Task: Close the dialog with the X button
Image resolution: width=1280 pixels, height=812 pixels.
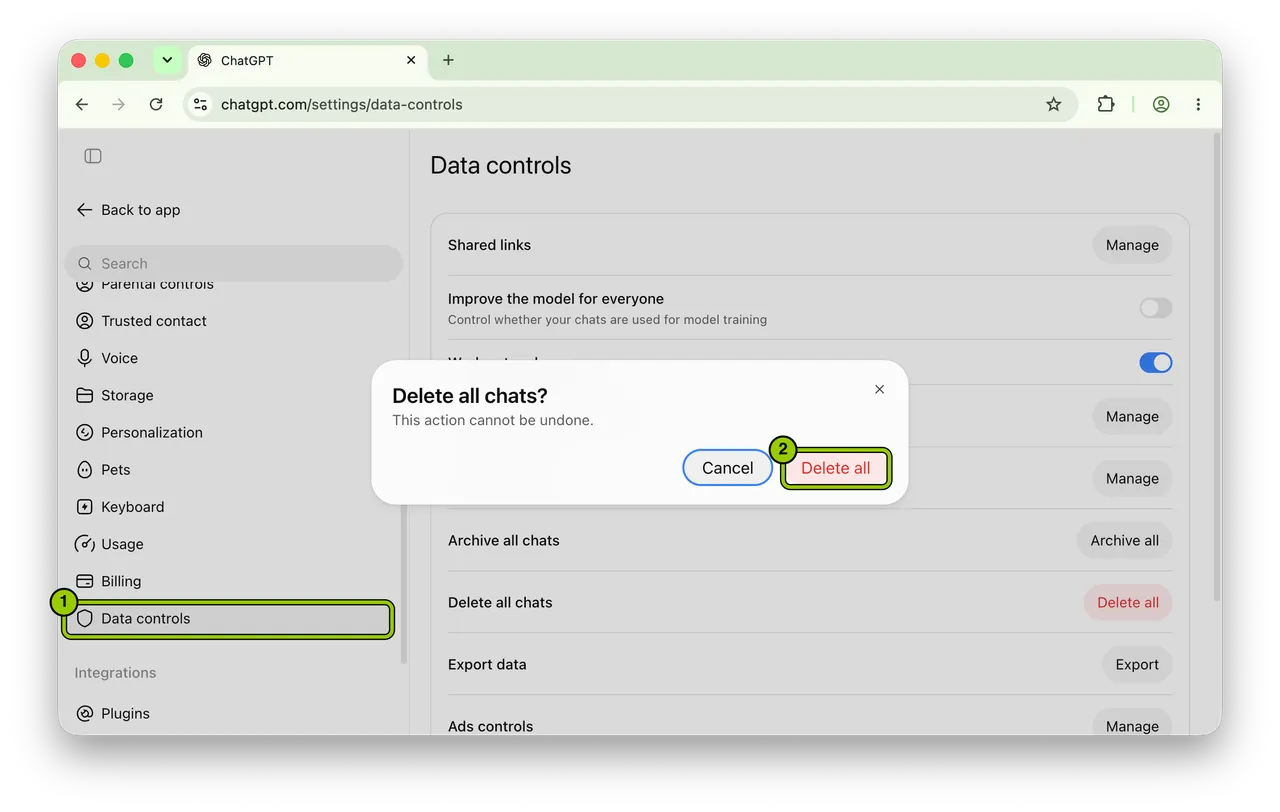Action: 879,390
